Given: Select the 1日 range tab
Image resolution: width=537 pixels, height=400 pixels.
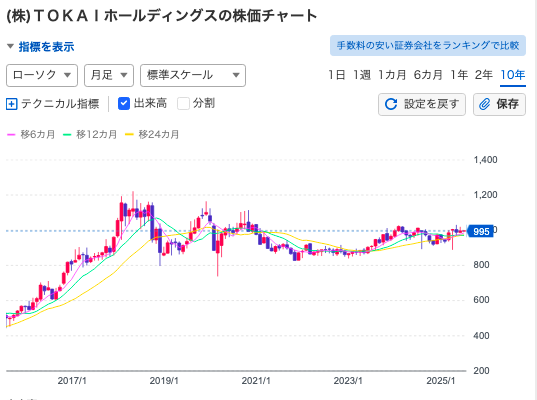Looking at the screenshot, I should point(336,75).
